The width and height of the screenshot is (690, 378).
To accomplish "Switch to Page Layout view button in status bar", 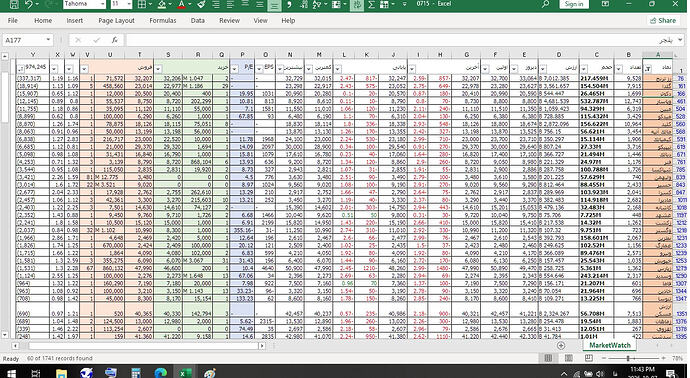I will (569, 358).
